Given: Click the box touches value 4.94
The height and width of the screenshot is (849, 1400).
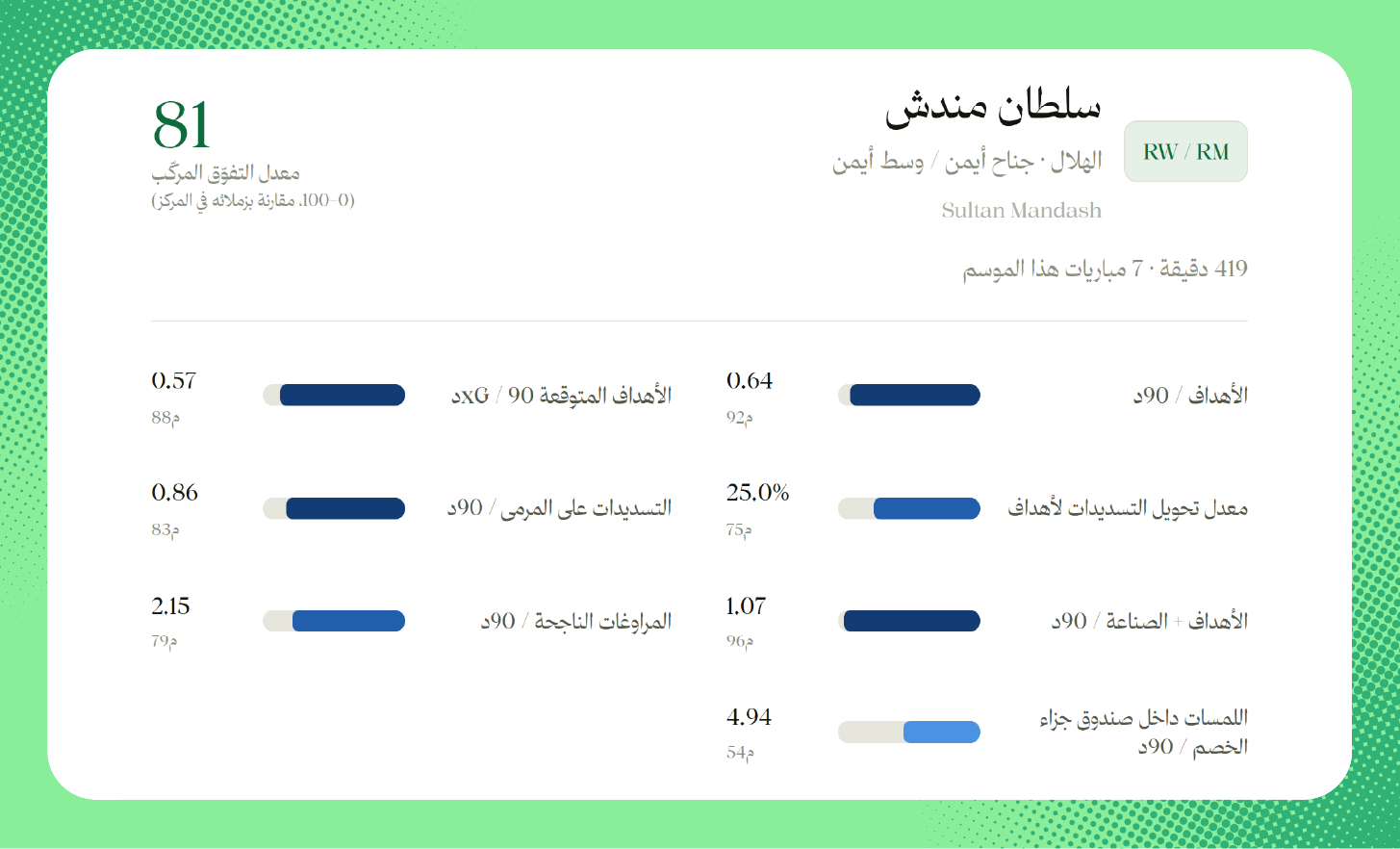Looking at the screenshot, I should click(750, 717).
